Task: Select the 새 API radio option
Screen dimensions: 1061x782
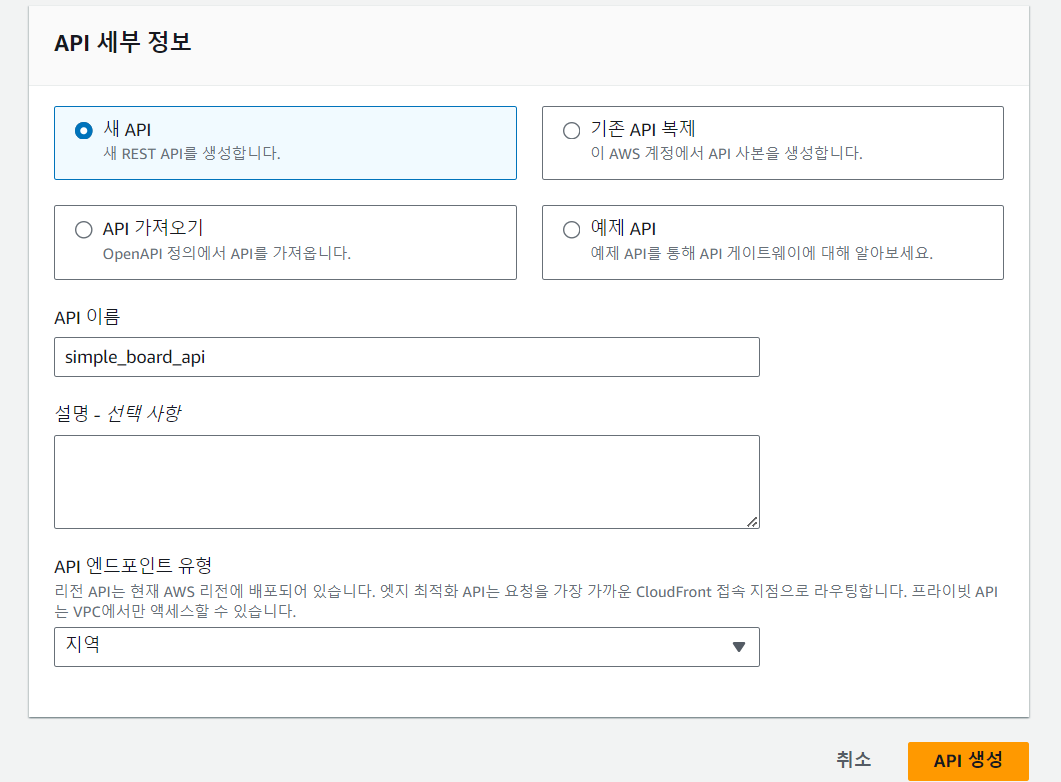Action: (x=84, y=130)
